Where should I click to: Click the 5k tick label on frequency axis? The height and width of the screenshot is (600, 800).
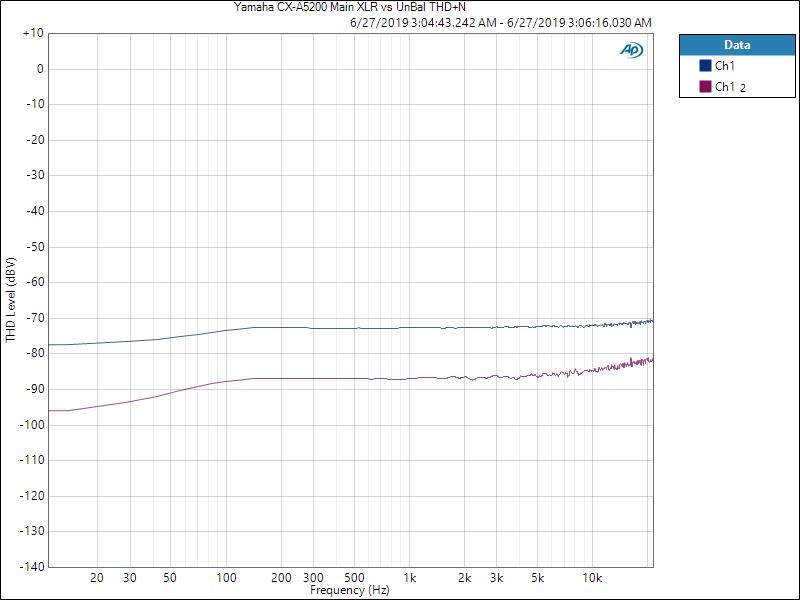click(537, 578)
